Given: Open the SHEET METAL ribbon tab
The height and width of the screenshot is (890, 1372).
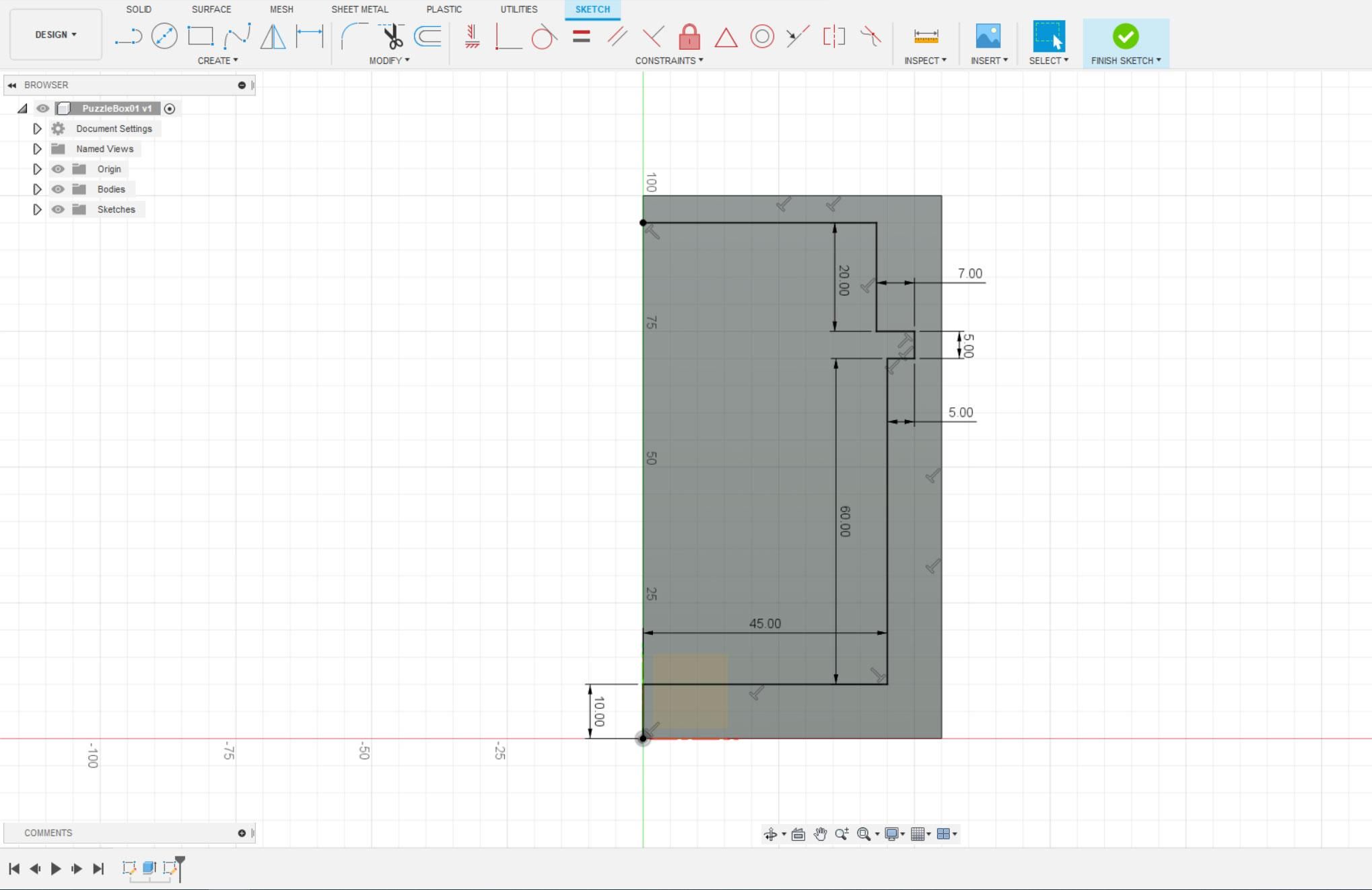Looking at the screenshot, I should click(359, 9).
